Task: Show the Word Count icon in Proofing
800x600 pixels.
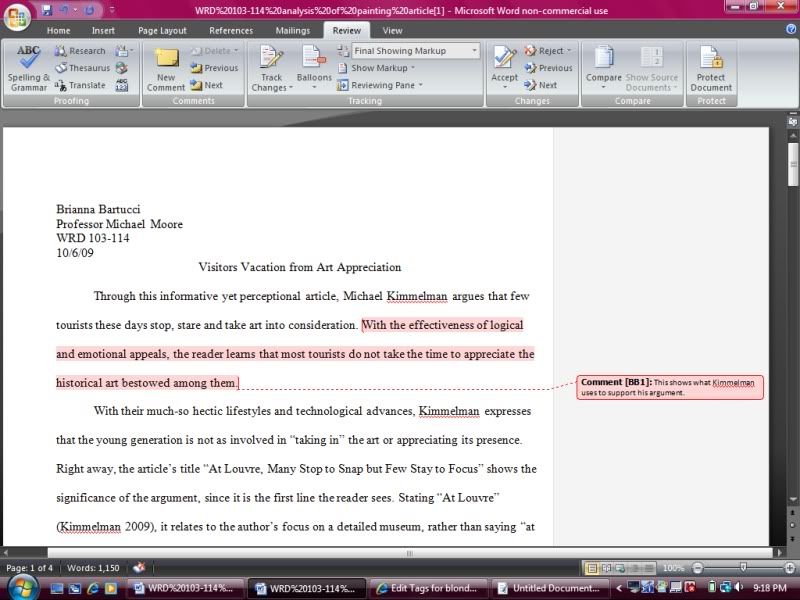Action: [121, 85]
